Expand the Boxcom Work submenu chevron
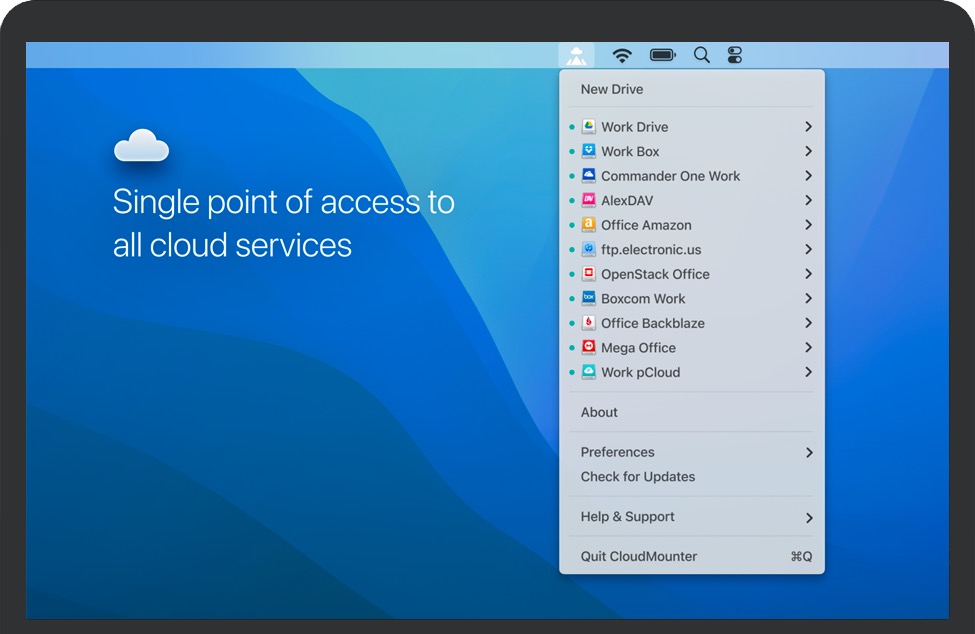 (808, 298)
